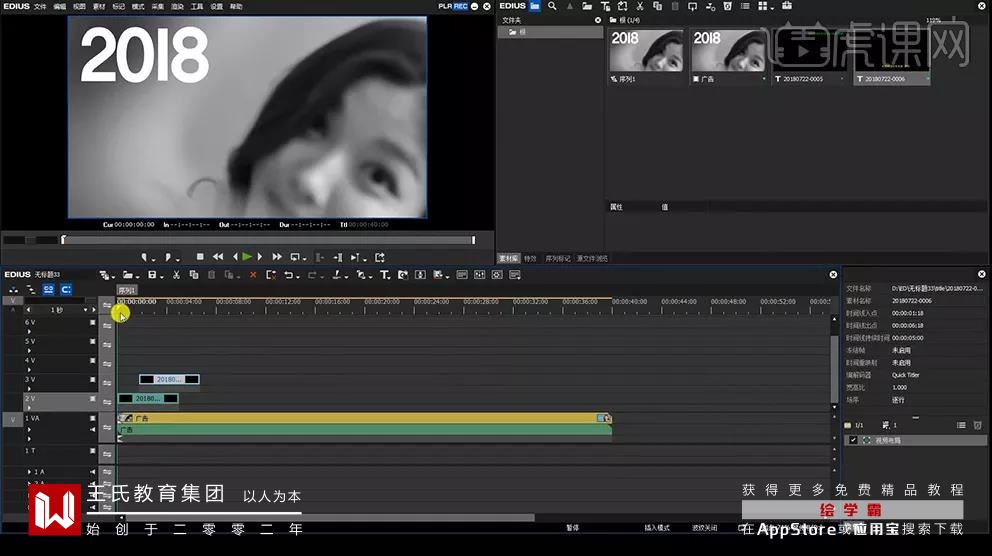Image resolution: width=992 pixels, height=556 pixels.
Task: Click the New sequence icon on the timeline toolbar
Action: pos(104,275)
